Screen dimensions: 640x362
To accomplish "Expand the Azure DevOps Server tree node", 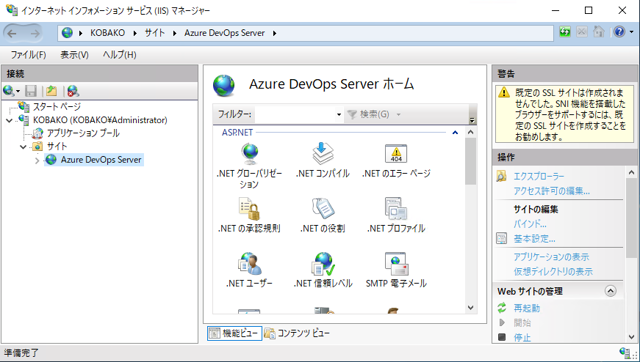I will [x=37, y=160].
